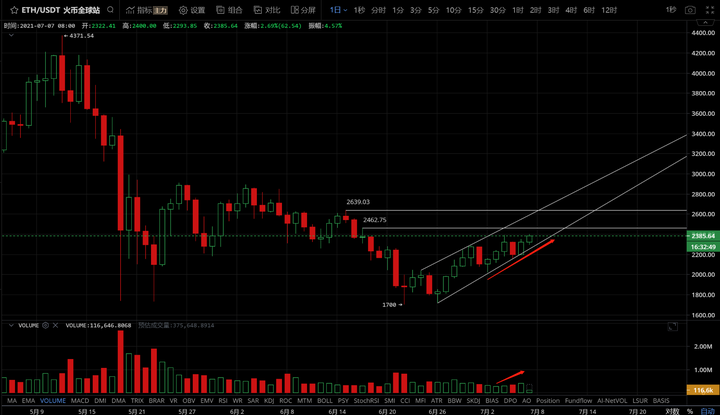Image resolution: width=720 pixels, height=415 pixels.
Task: Open the symbol search magnifier
Action: (x=110, y=10)
